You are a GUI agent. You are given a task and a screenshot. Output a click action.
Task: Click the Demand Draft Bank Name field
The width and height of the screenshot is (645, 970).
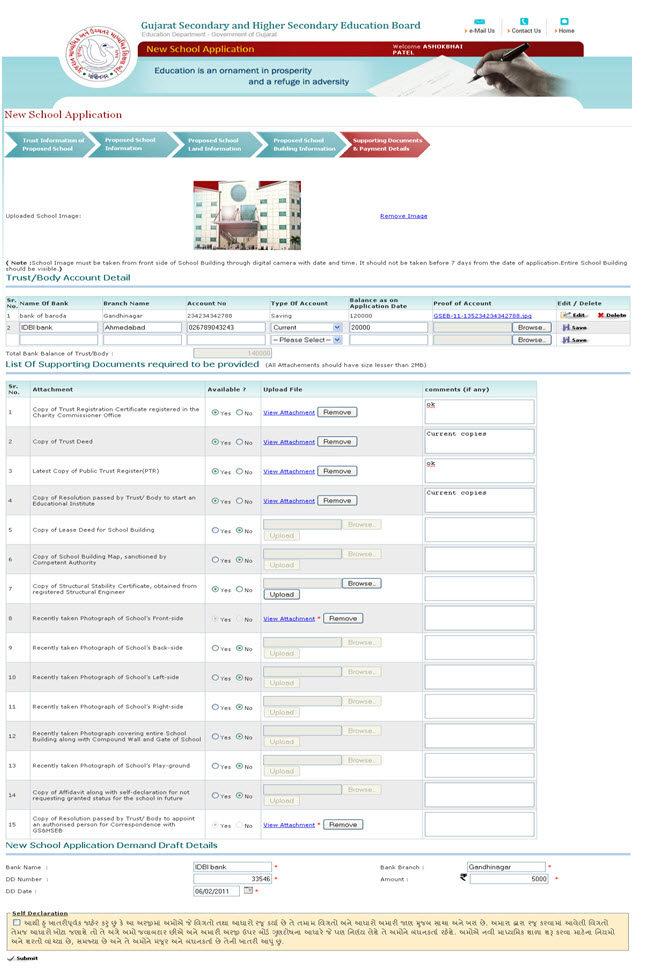tap(233, 867)
